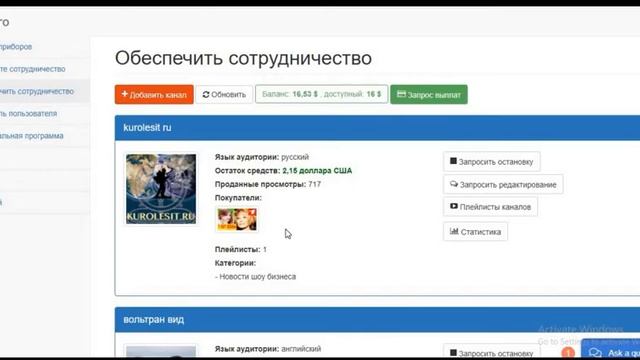Open the программа sidebar item
640x360 pixels.
(32, 136)
